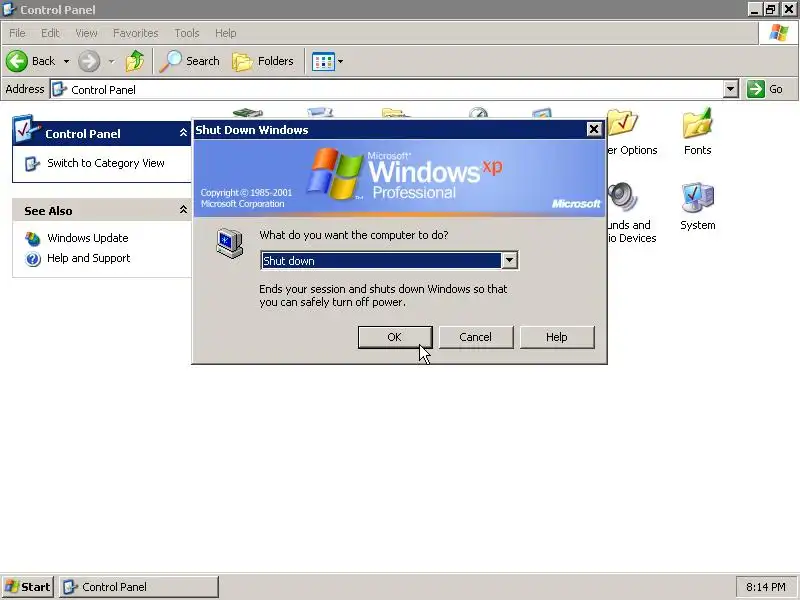This screenshot has width=800, height=600.
Task: Minimize the Control Panel window
Action: click(x=755, y=9)
